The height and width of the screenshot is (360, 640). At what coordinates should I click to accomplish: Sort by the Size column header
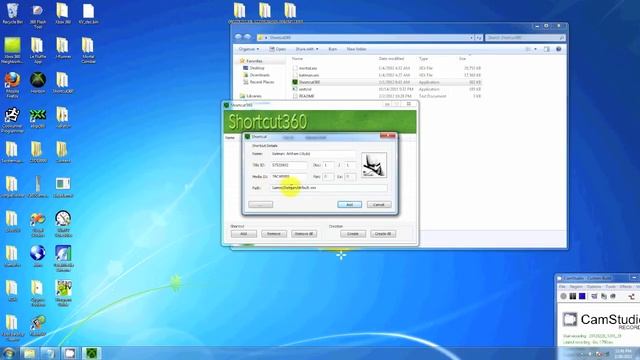coord(462,59)
